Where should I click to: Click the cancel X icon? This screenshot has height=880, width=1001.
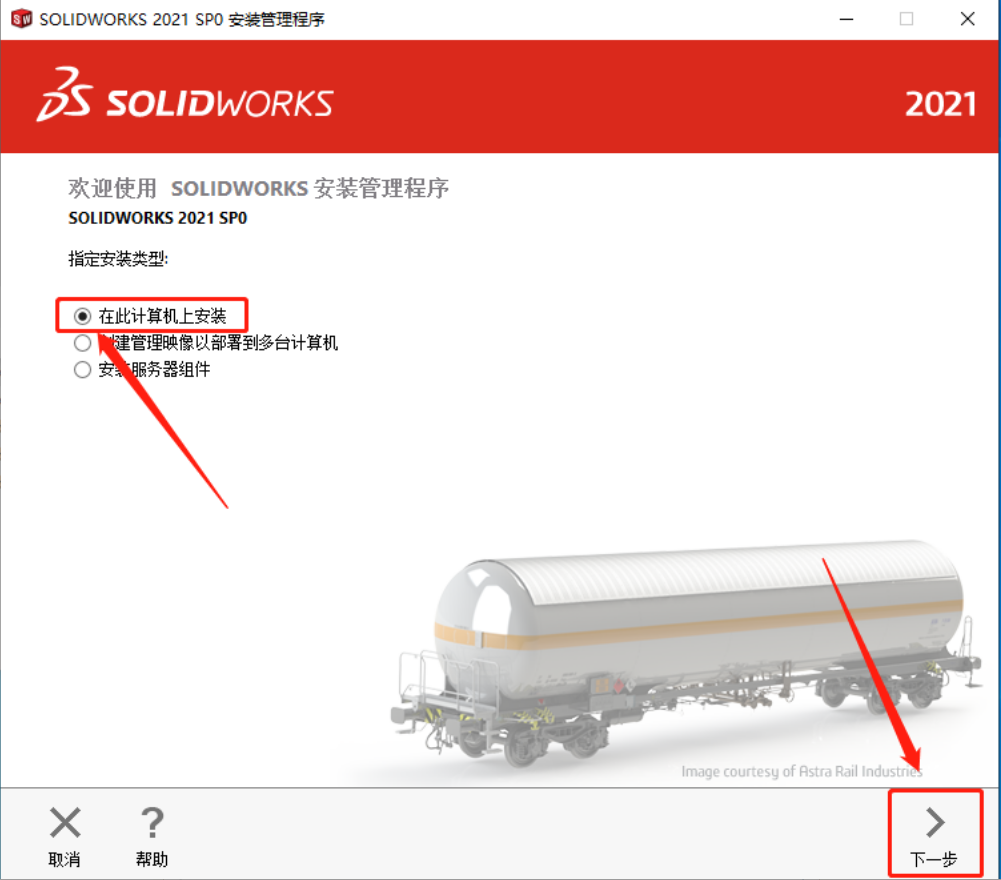click(65, 822)
